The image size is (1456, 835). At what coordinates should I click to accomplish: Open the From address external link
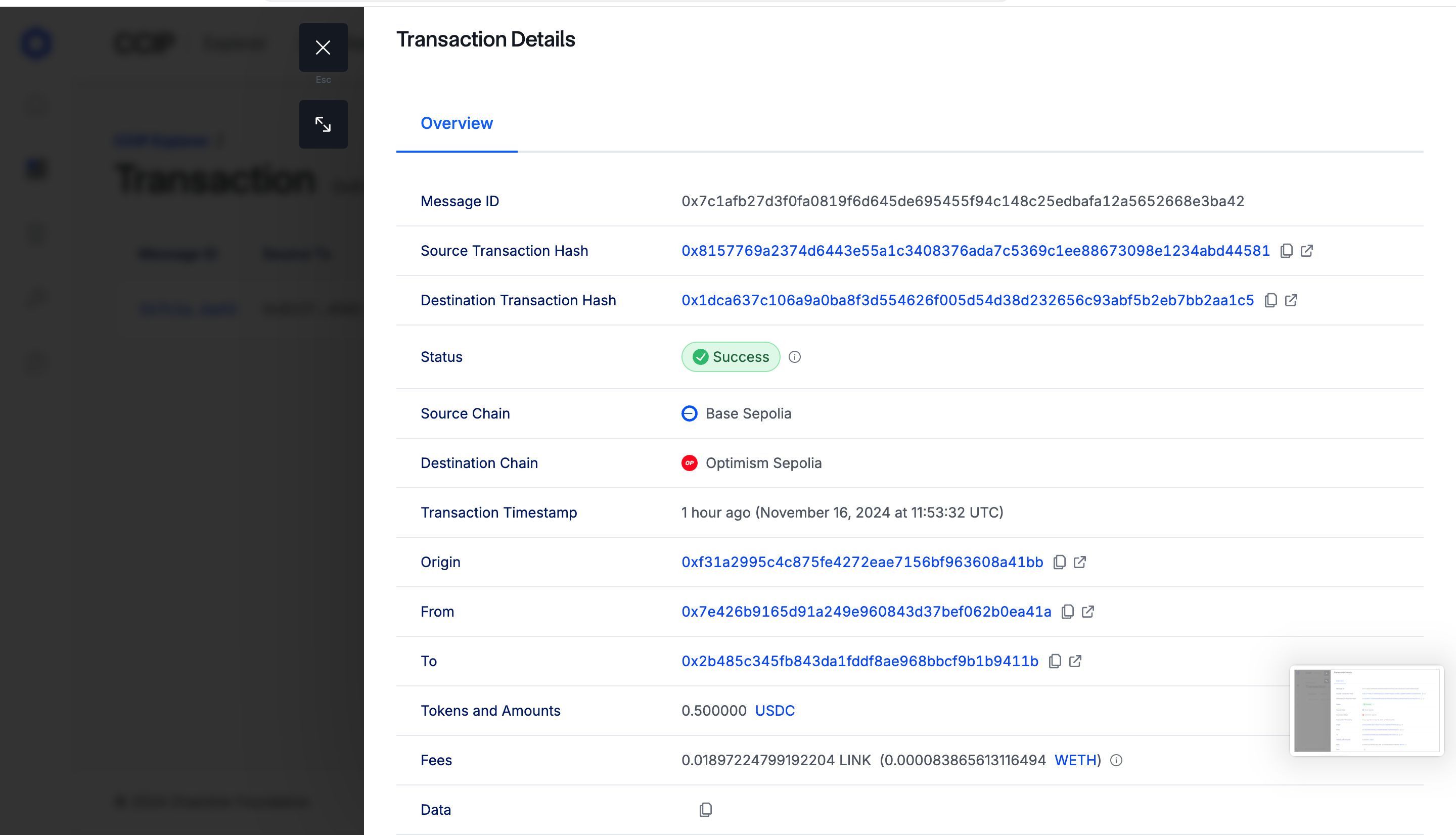coord(1088,612)
